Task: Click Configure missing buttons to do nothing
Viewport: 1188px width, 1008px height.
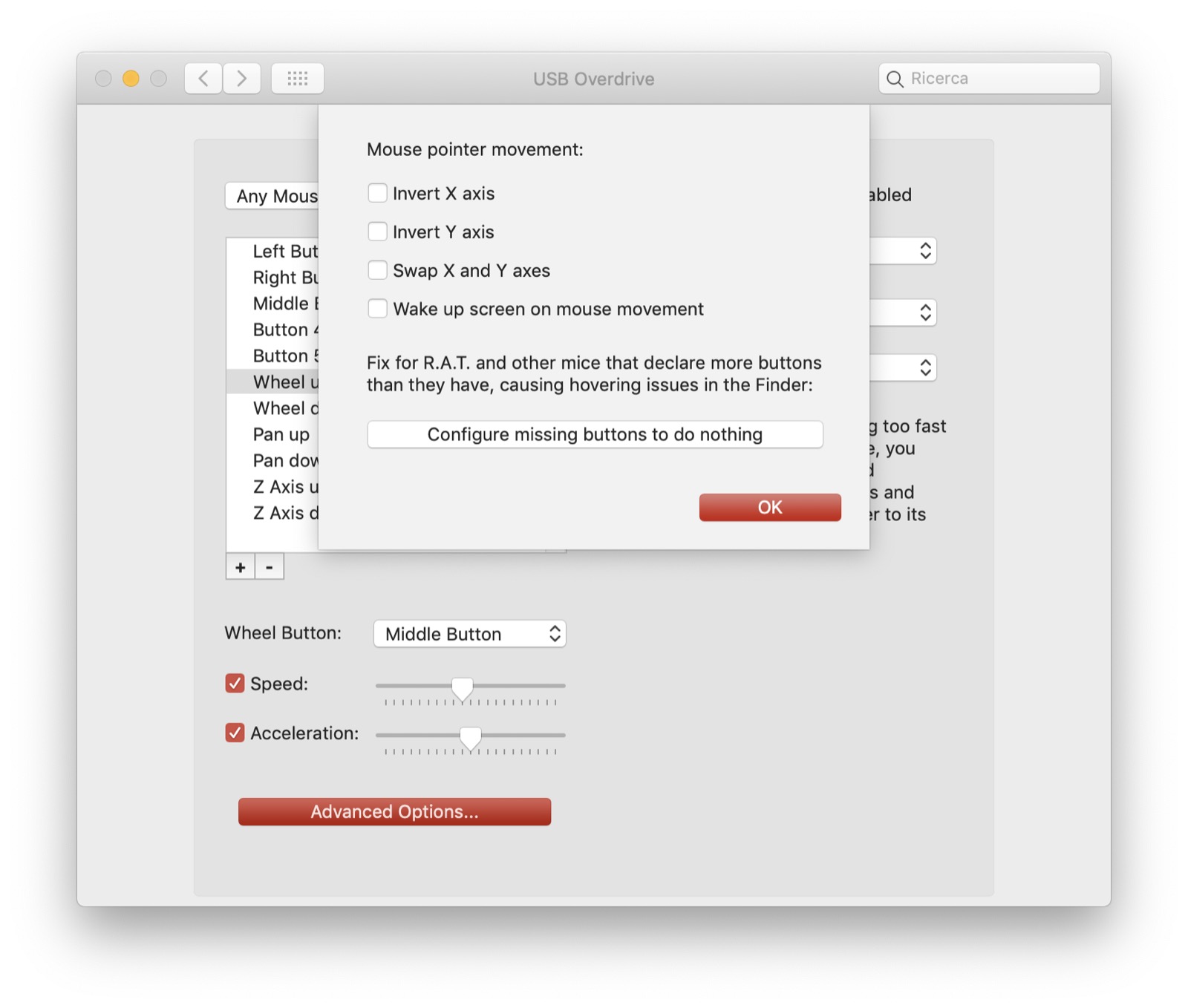Action: [x=595, y=434]
